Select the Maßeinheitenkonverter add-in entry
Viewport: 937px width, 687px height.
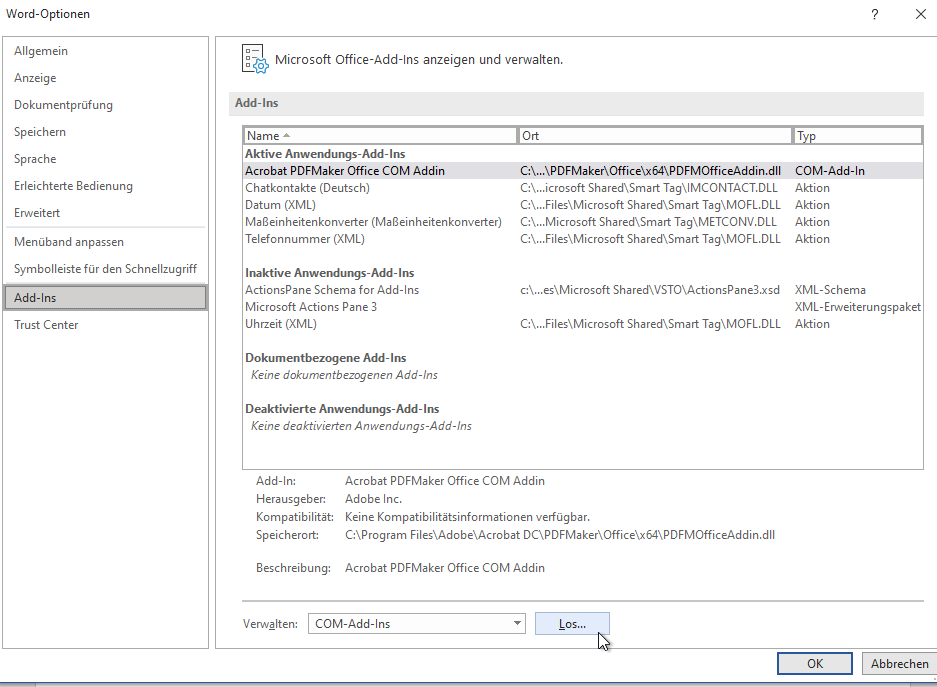373,222
